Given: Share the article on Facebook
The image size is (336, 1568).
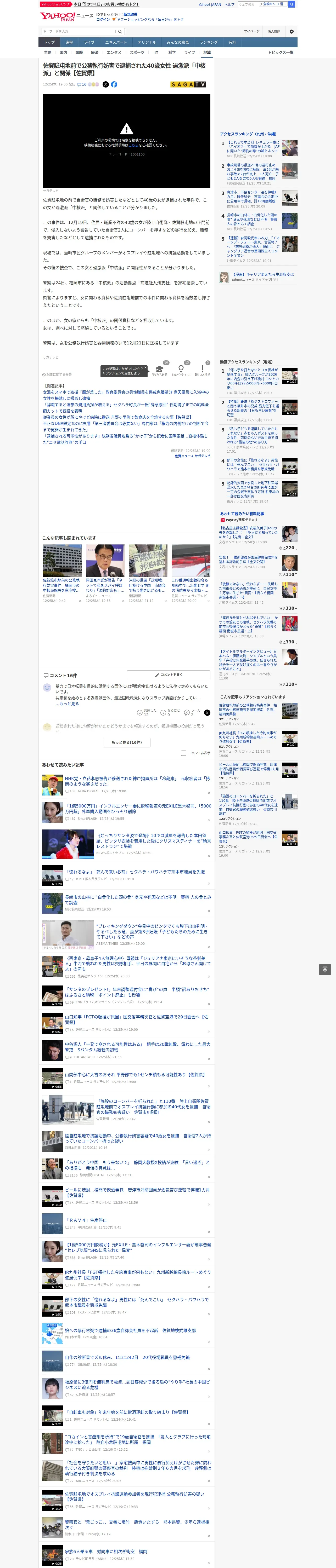Looking at the screenshot, I should pos(114,85).
